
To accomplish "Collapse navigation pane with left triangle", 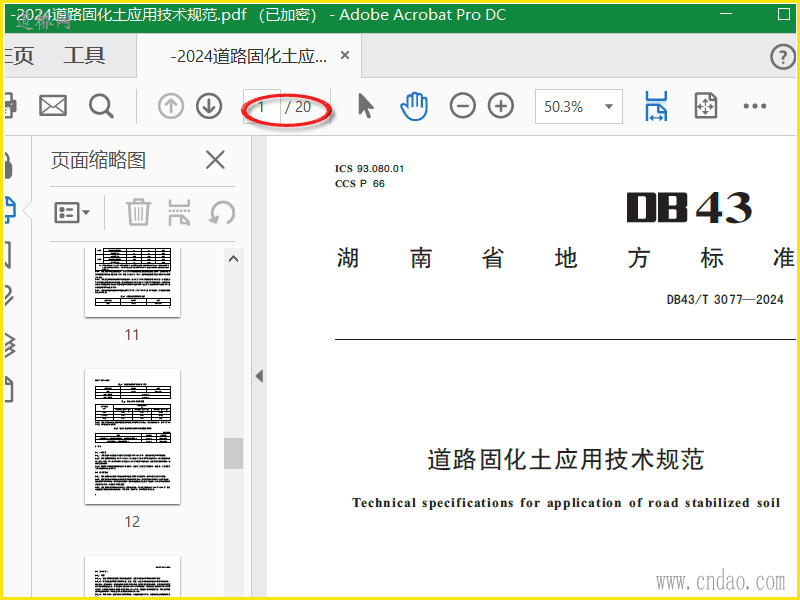I will tap(259, 376).
